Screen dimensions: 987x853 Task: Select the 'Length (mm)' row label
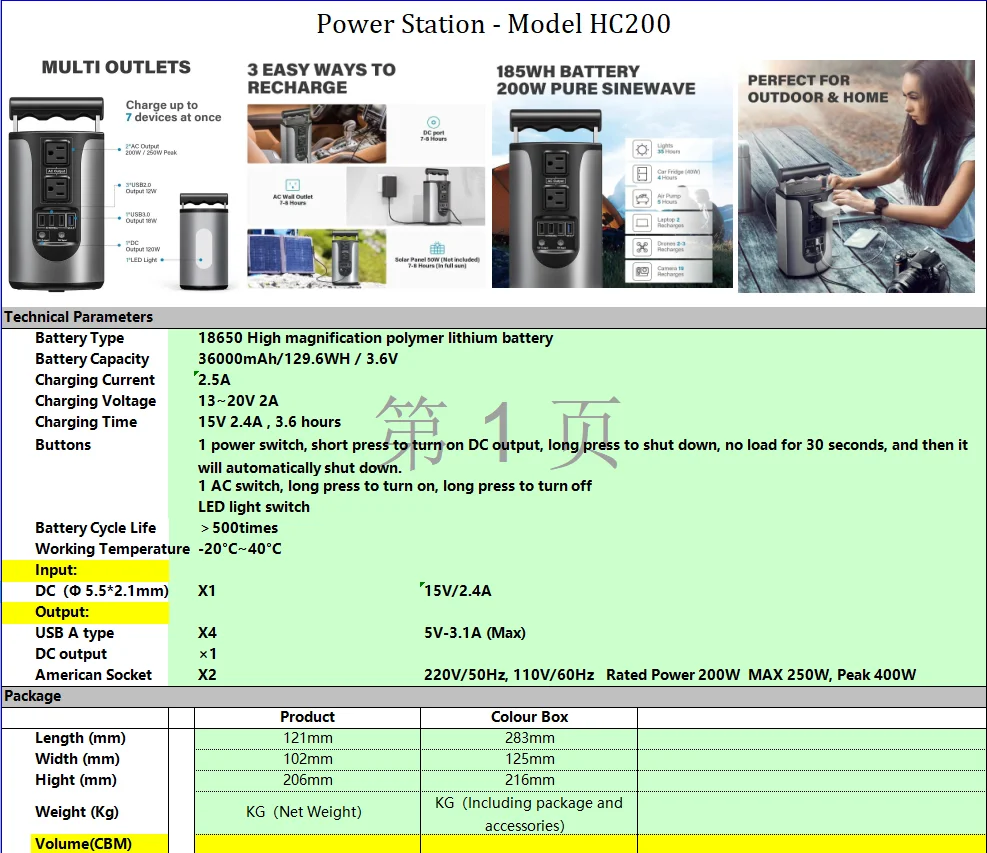click(x=81, y=738)
